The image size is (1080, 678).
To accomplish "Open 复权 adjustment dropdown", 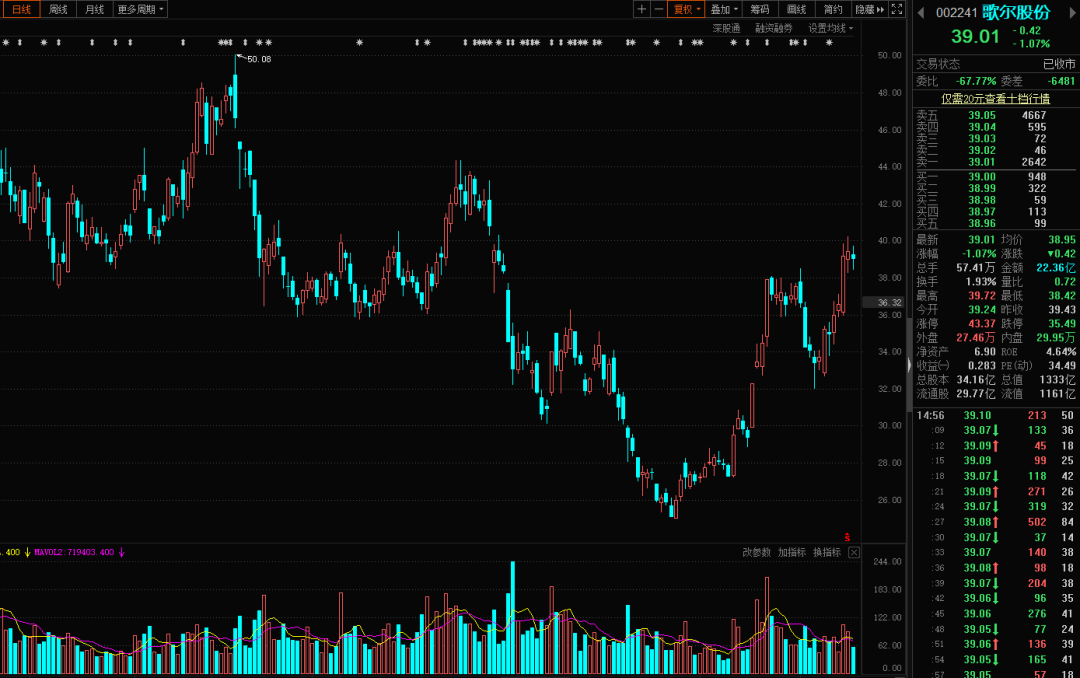I will (686, 9).
